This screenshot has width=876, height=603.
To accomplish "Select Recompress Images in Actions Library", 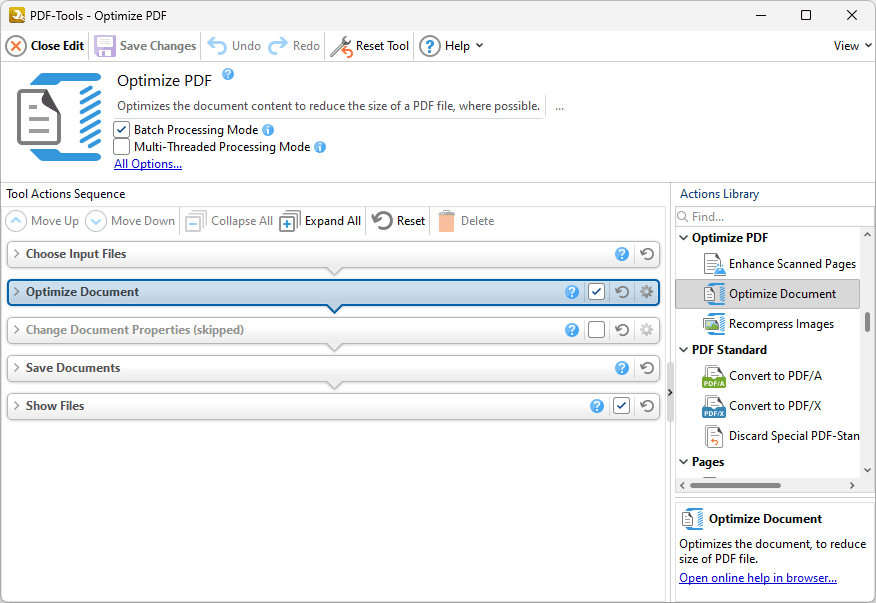I will (x=768, y=324).
